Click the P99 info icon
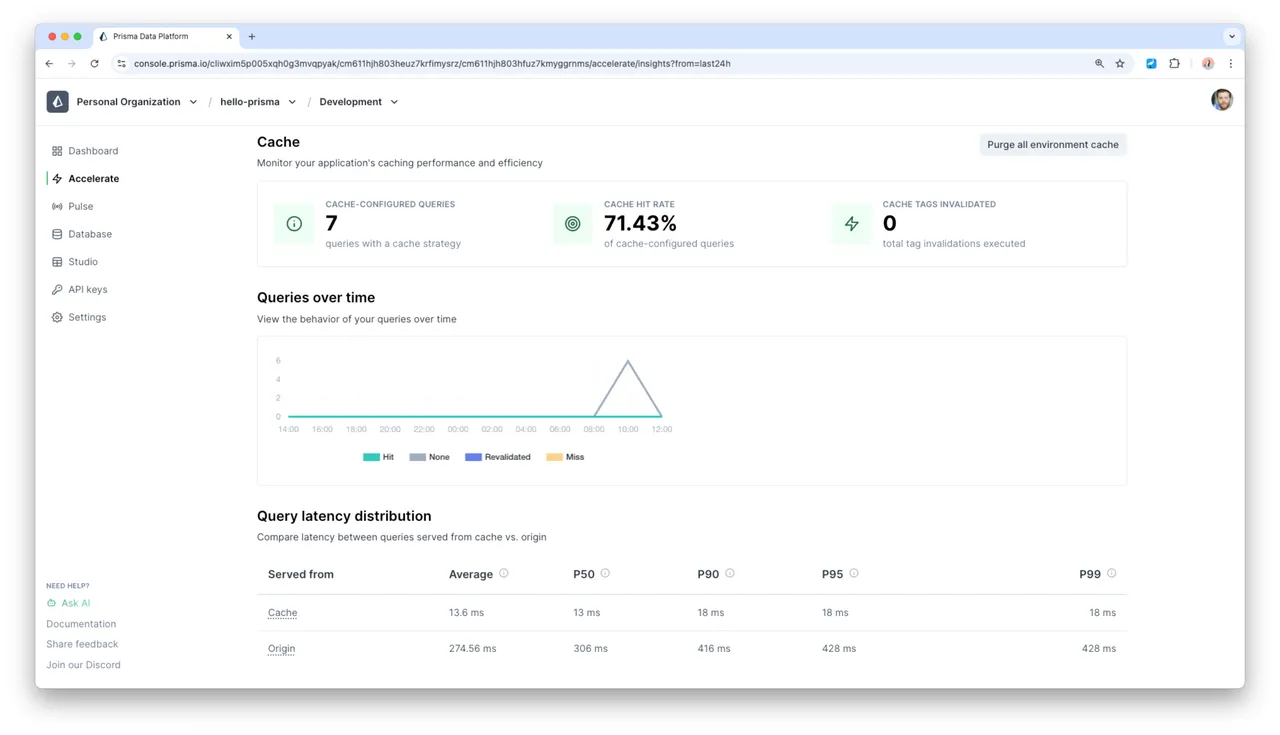The height and width of the screenshot is (735, 1280). (1112, 574)
